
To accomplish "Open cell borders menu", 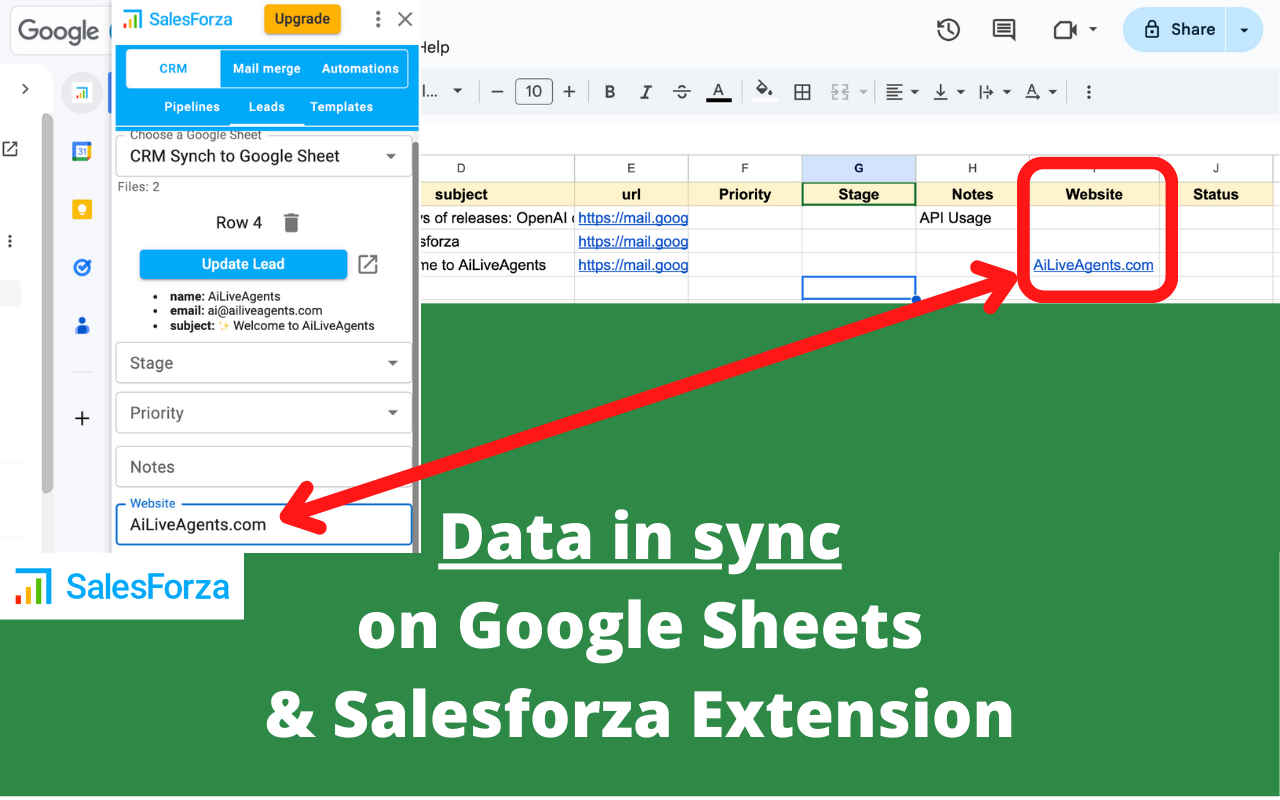I will tap(802, 92).
